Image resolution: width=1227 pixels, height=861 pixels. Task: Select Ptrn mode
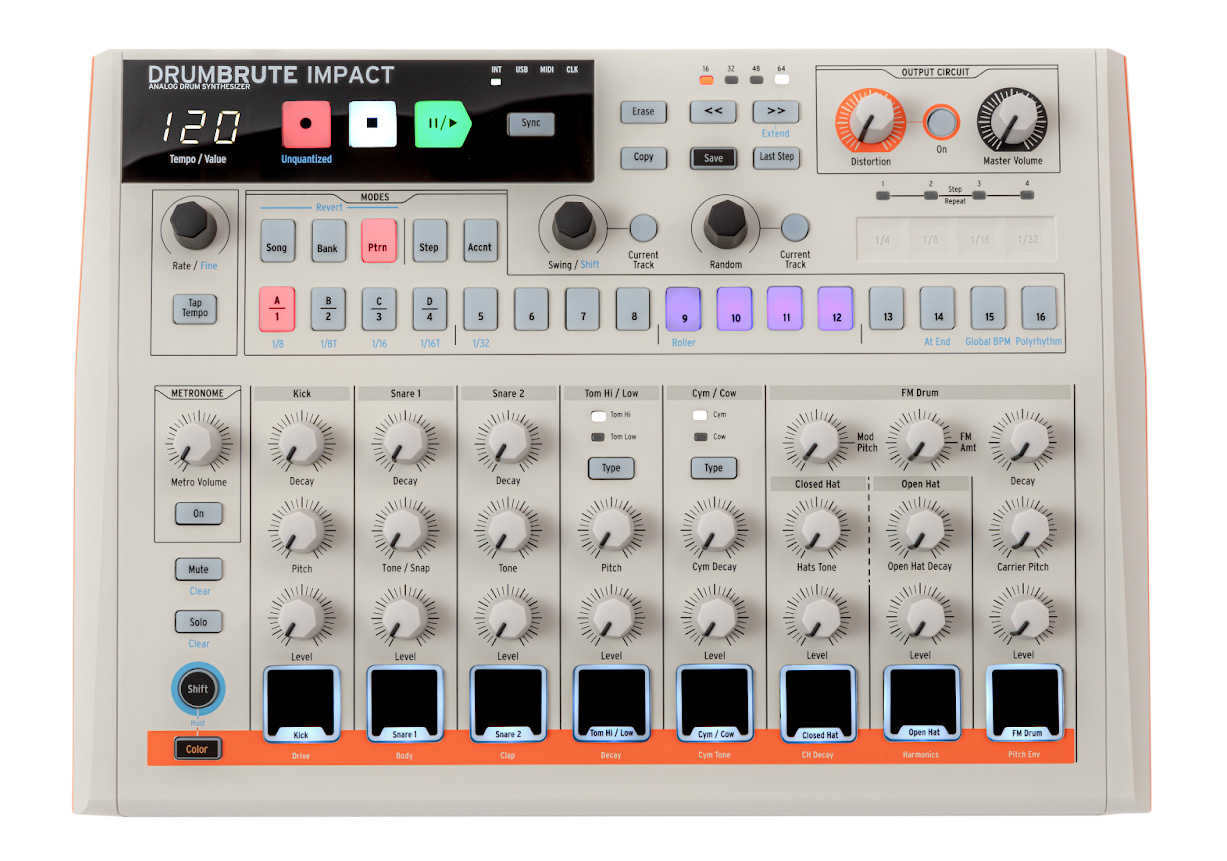pos(379,241)
